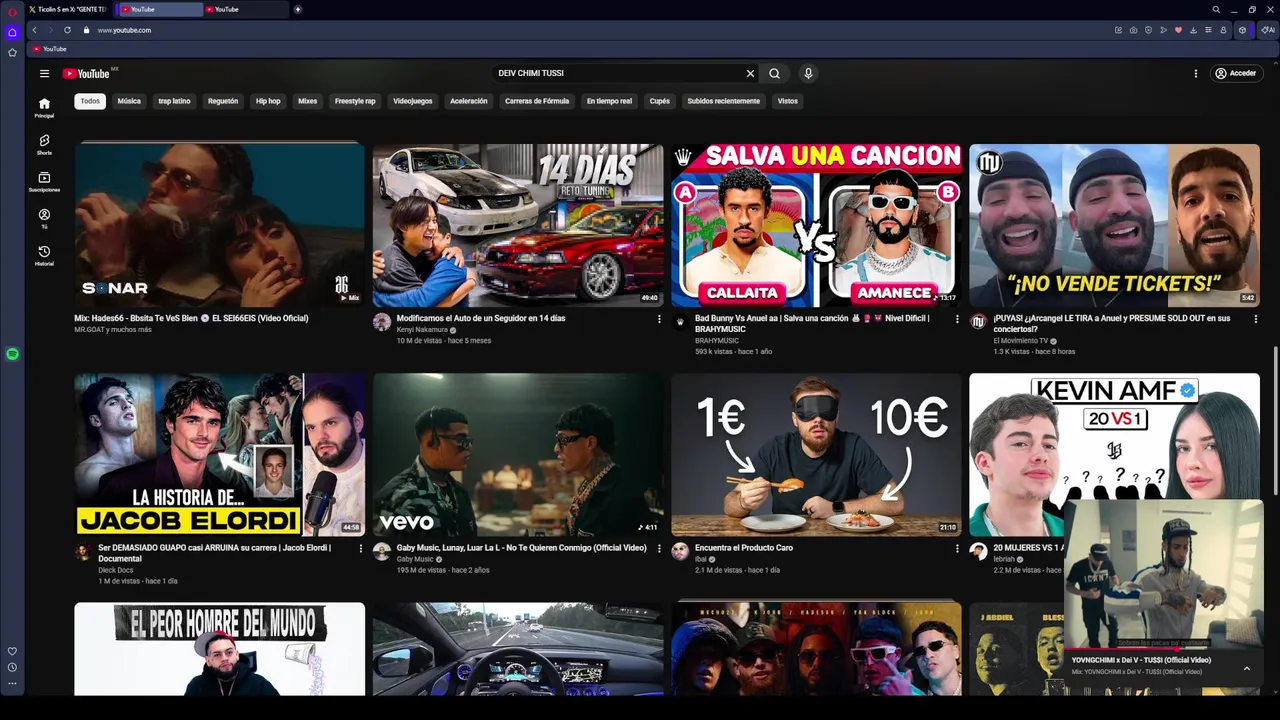Open the extensions cube icon
This screenshot has width=1280, height=720.
pyautogui.click(x=1243, y=30)
